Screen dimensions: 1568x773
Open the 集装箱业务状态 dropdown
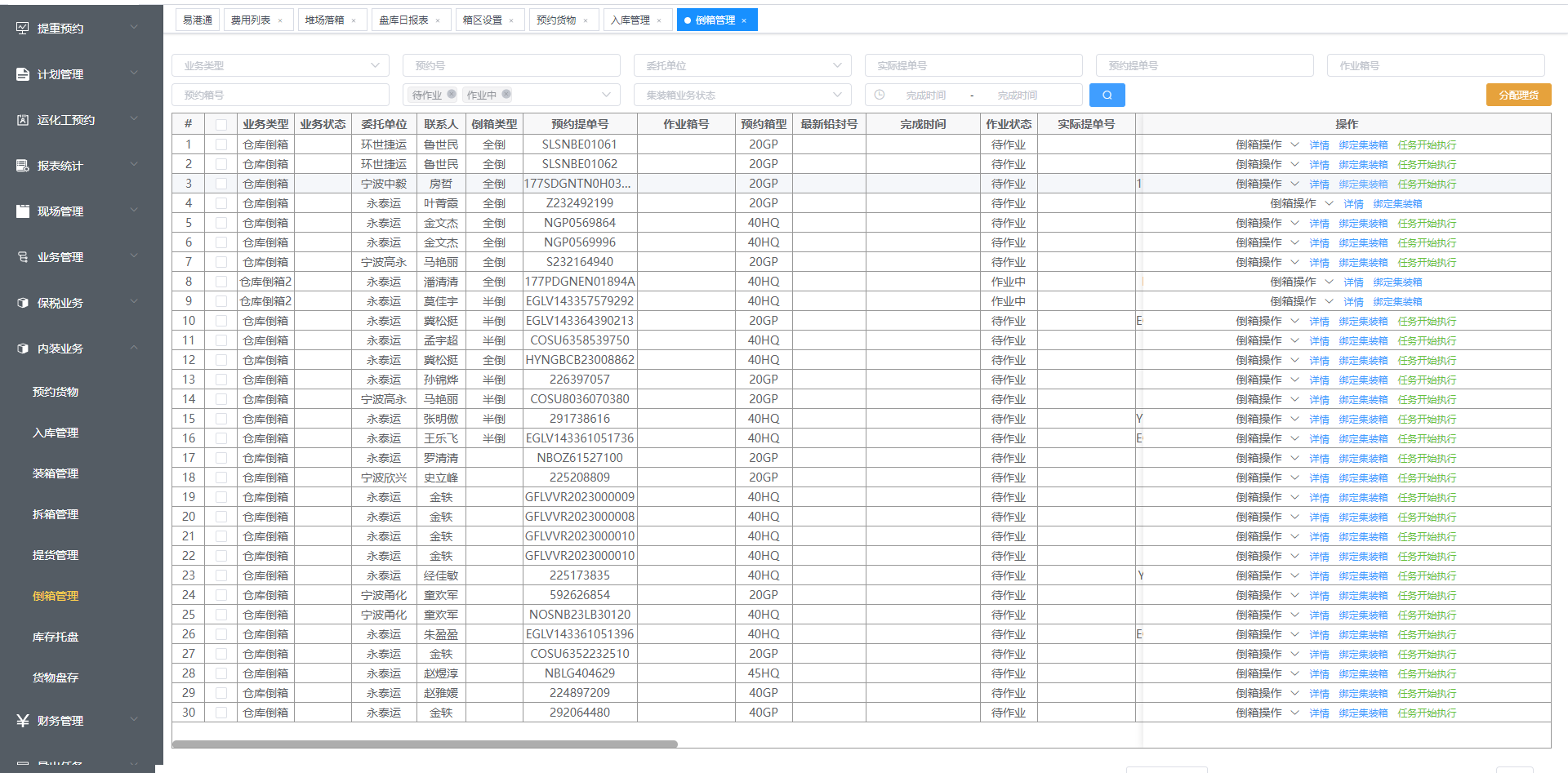(x=742, y=95)
